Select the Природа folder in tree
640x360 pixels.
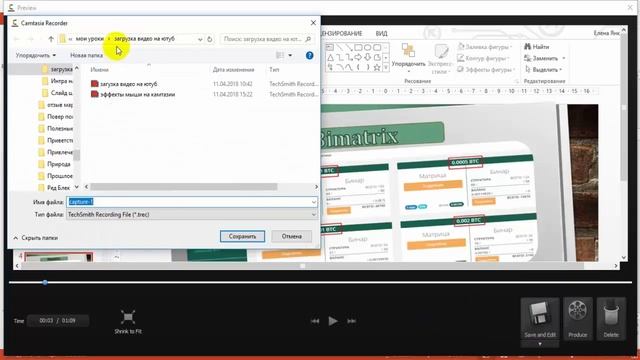(x=54, y=164)
